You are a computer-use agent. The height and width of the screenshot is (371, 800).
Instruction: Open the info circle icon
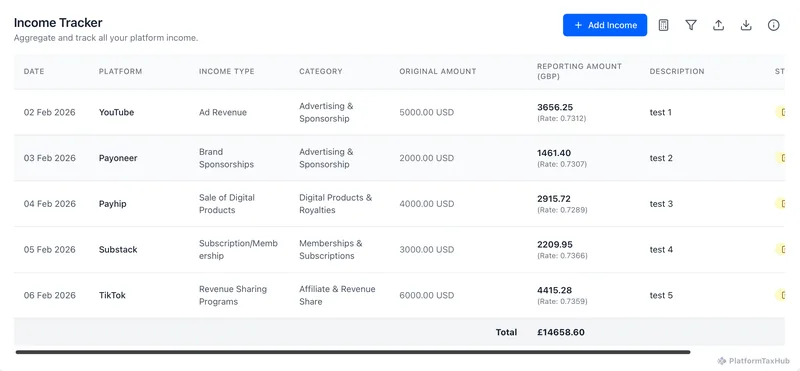773,25
